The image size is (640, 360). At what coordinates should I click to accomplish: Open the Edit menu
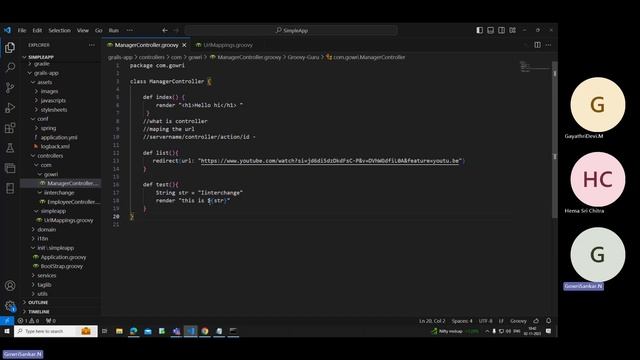[37, 30]
